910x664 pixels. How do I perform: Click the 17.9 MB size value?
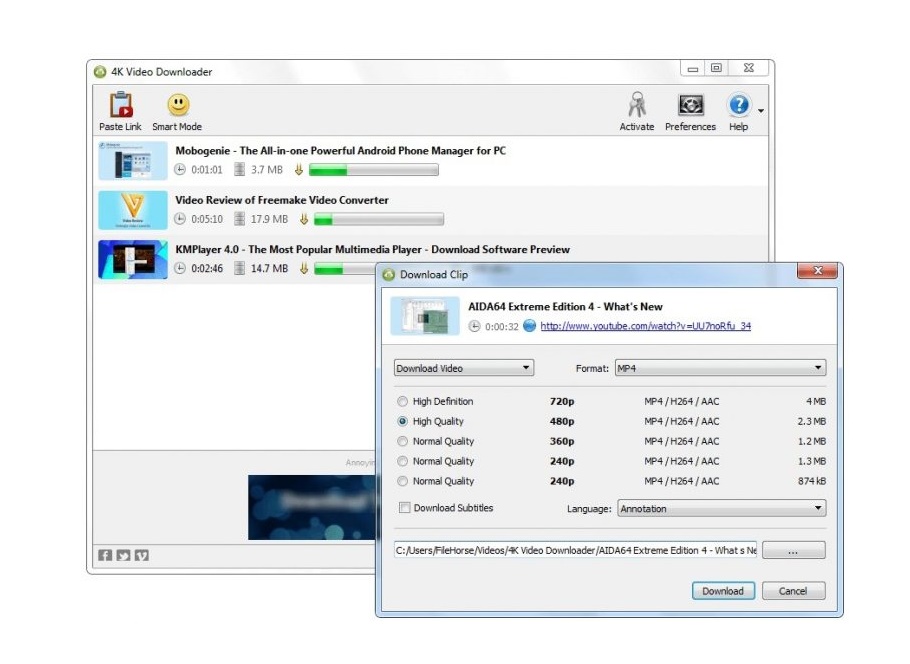point(269,219)
